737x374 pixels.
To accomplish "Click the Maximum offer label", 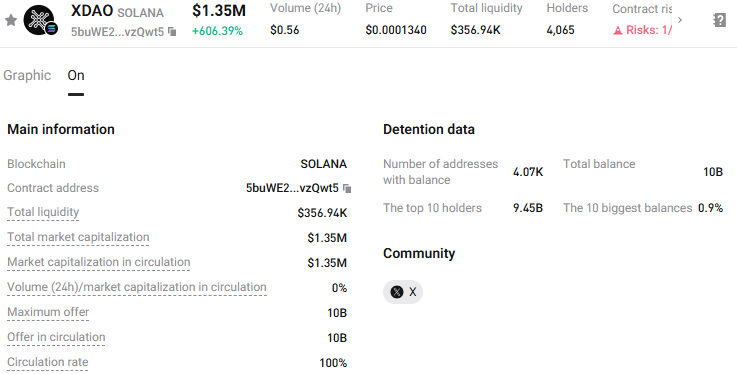I will coord(48,312).
